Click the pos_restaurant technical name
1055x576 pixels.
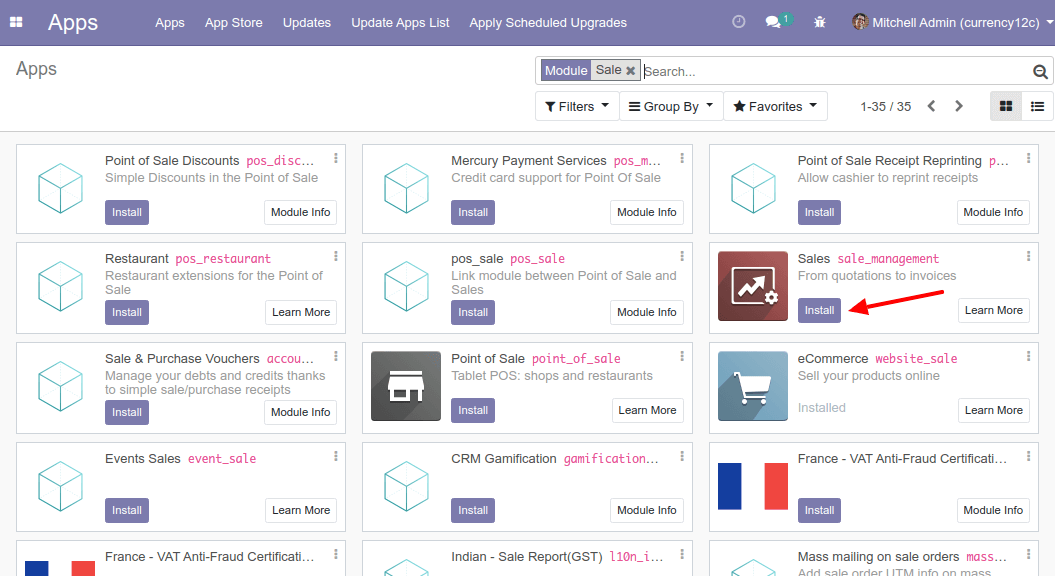pyautogui.click(x=223, y=258)
